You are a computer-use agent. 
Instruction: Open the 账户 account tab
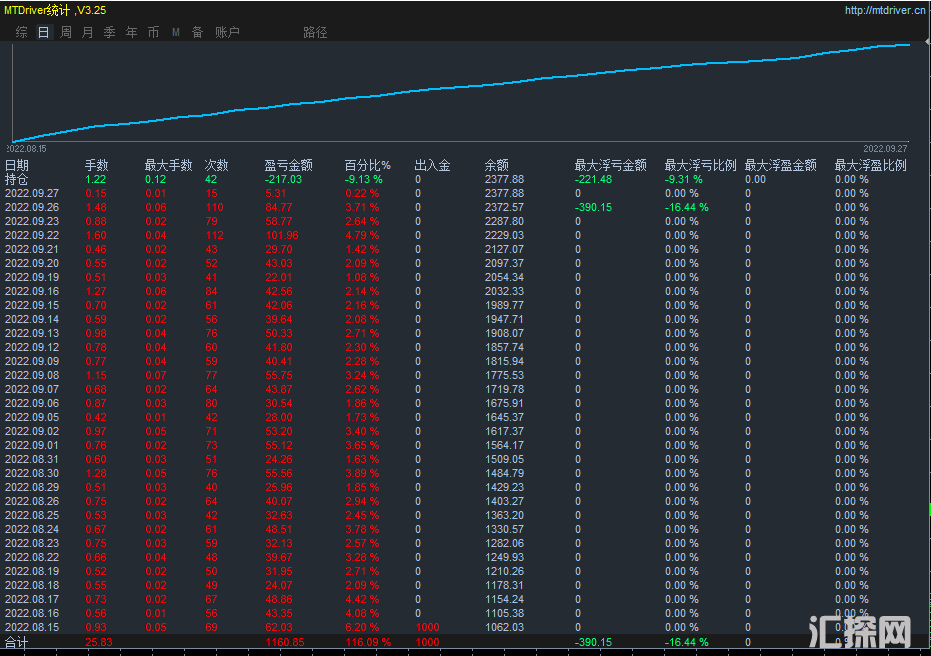(x=227, y=32)
